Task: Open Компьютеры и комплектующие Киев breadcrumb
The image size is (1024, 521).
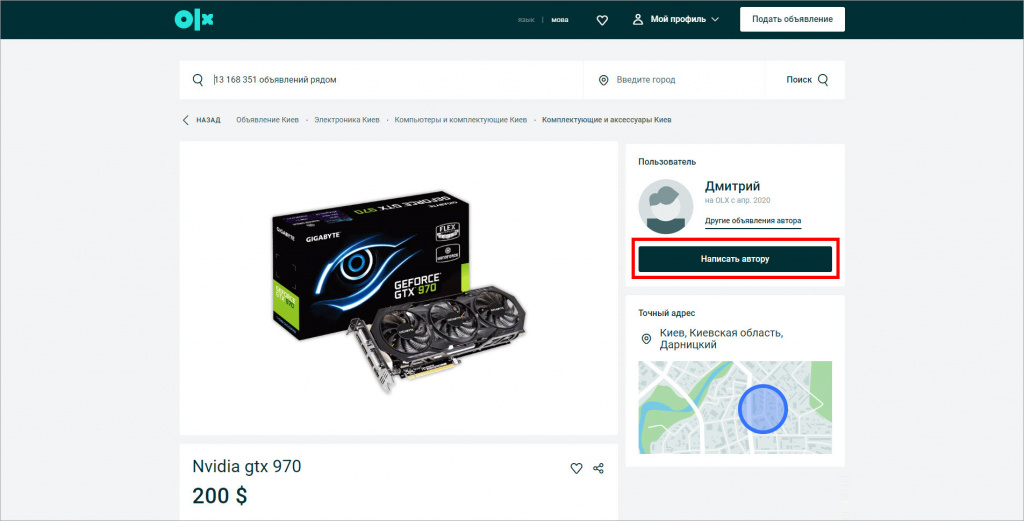Action: [x=460, y=120]
